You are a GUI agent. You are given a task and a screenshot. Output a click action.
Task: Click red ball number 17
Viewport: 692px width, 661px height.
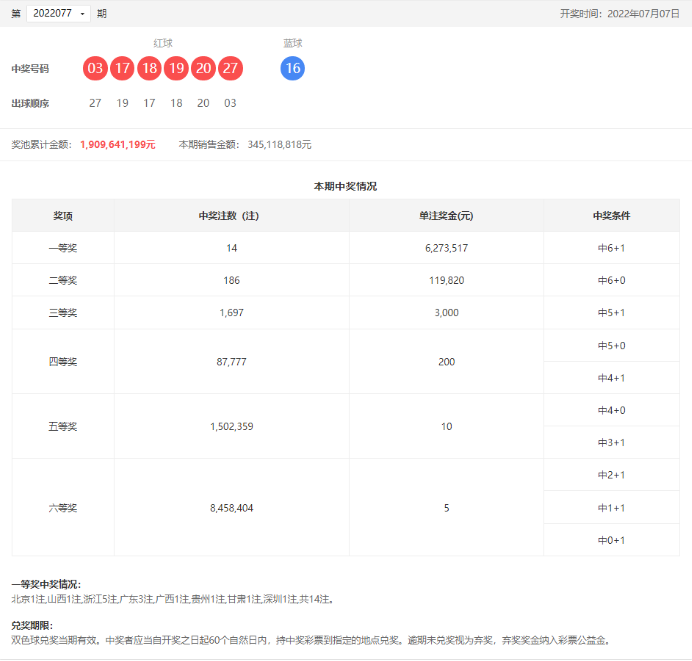(x=123, y=68)
